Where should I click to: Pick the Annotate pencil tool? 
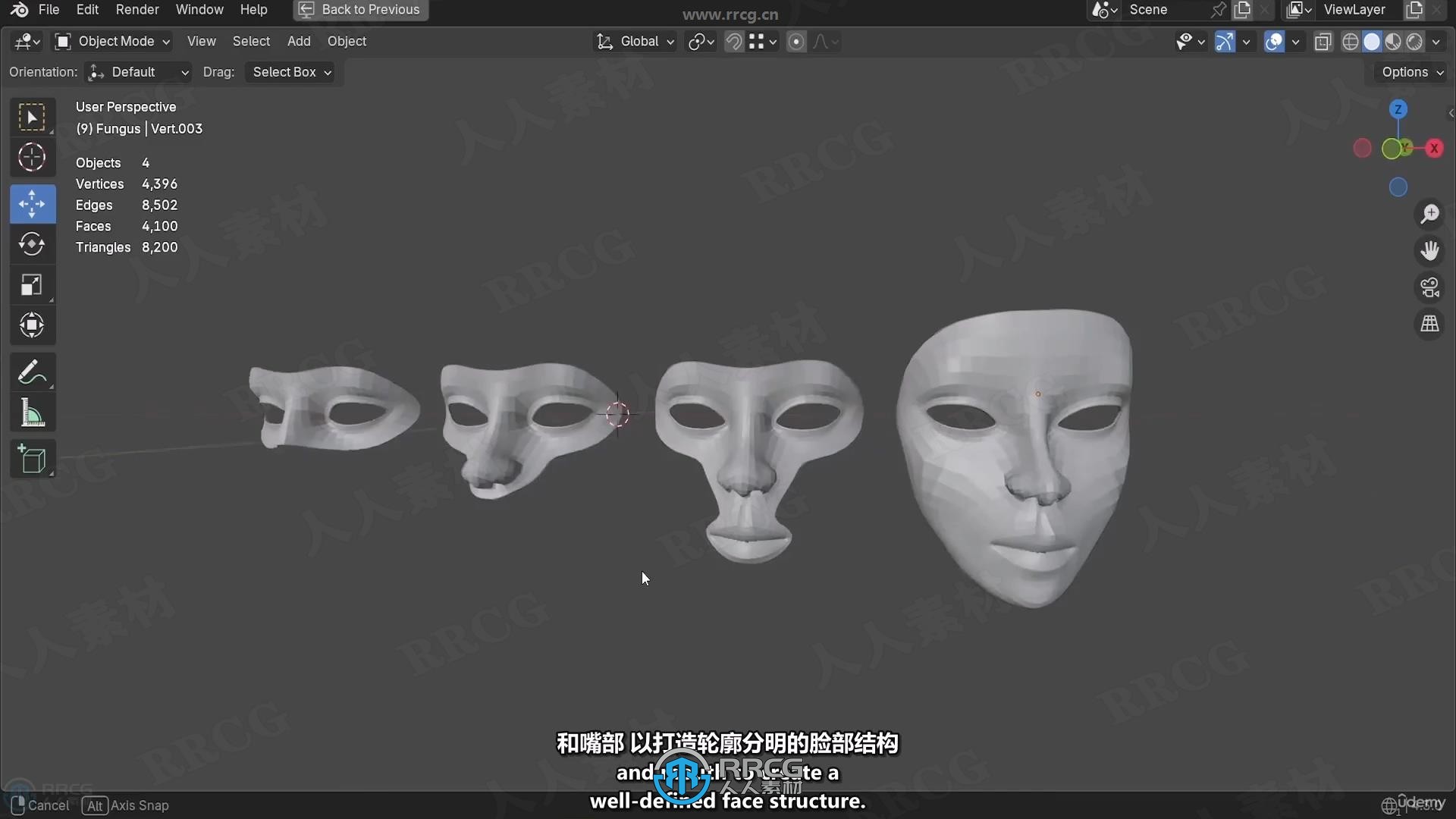click(x=32, y=372)
